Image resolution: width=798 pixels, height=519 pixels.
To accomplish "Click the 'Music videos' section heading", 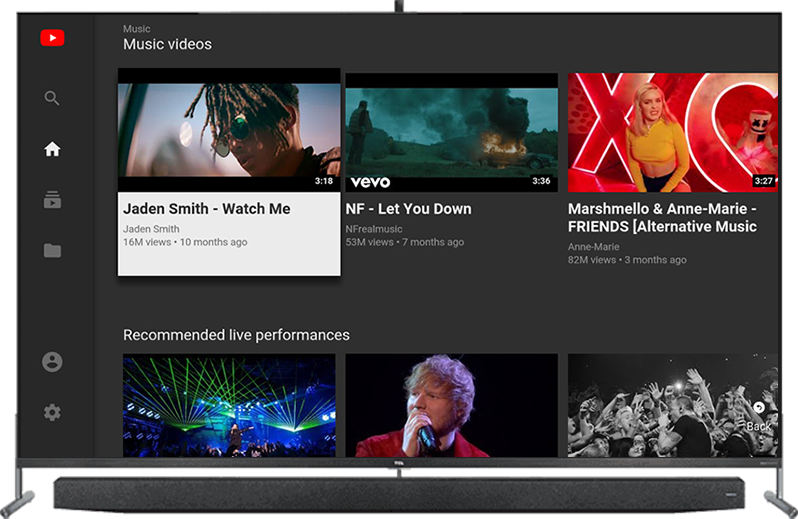I will [x=167, y=44].
